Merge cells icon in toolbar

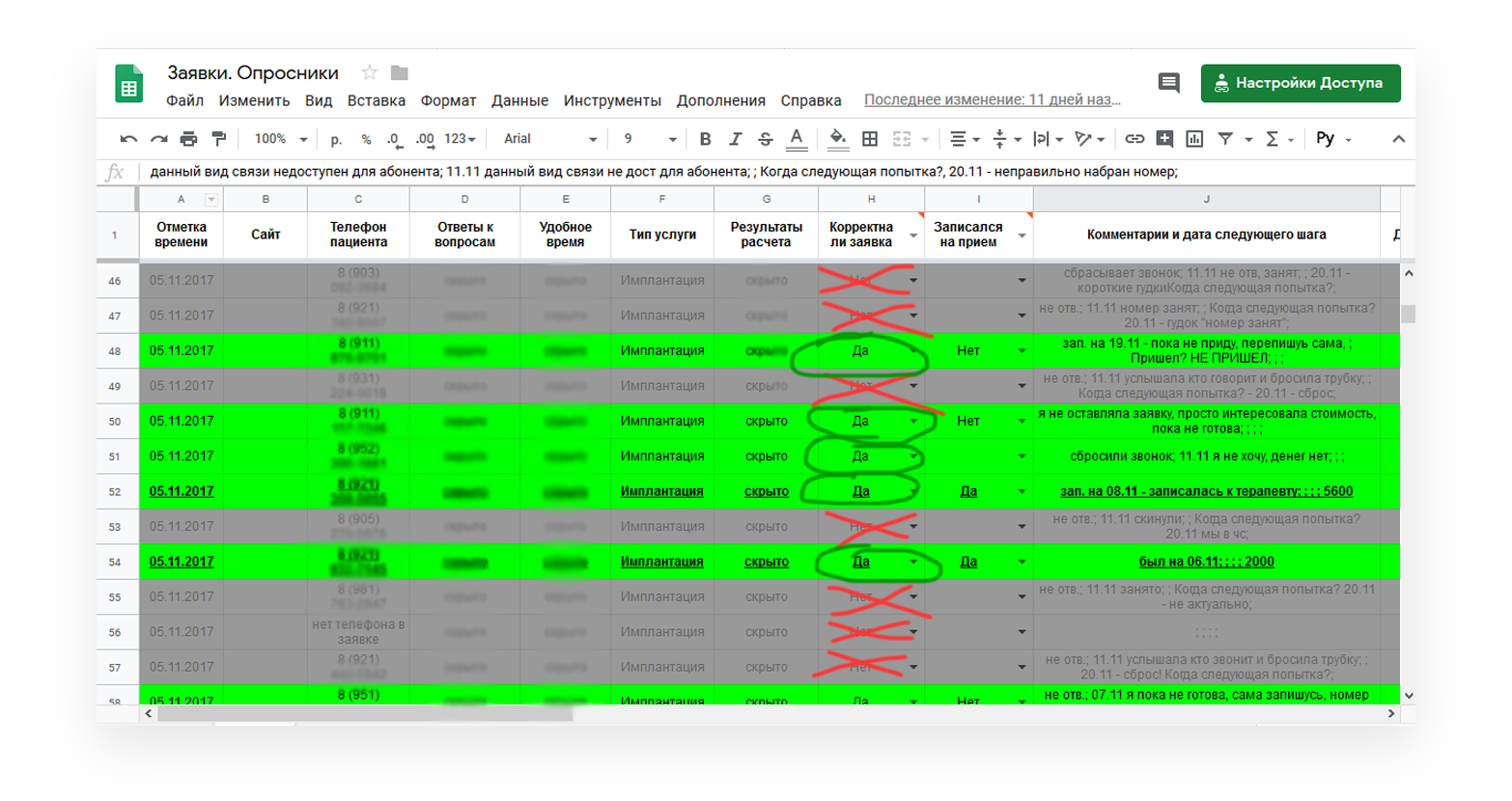click(x=902, y=139)
